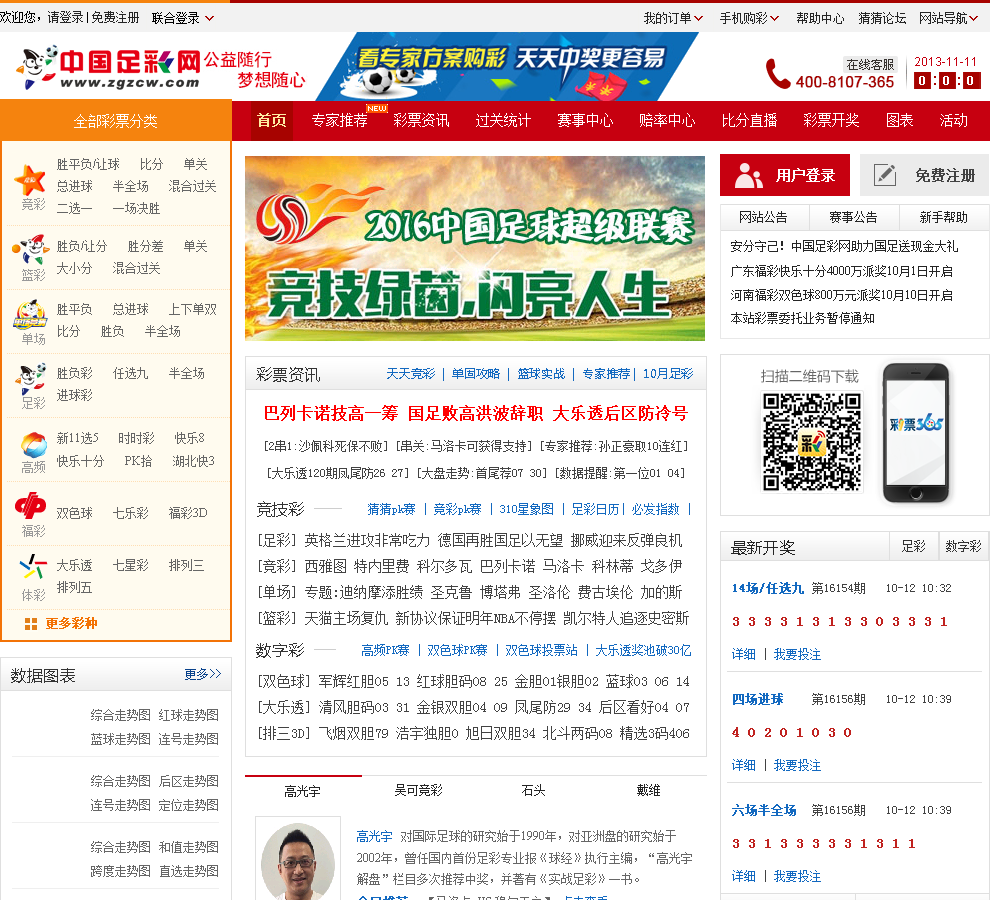Screen dimensions: 990x900
Task: Click 高光宇's portrait photo
Action: (298, 860)
